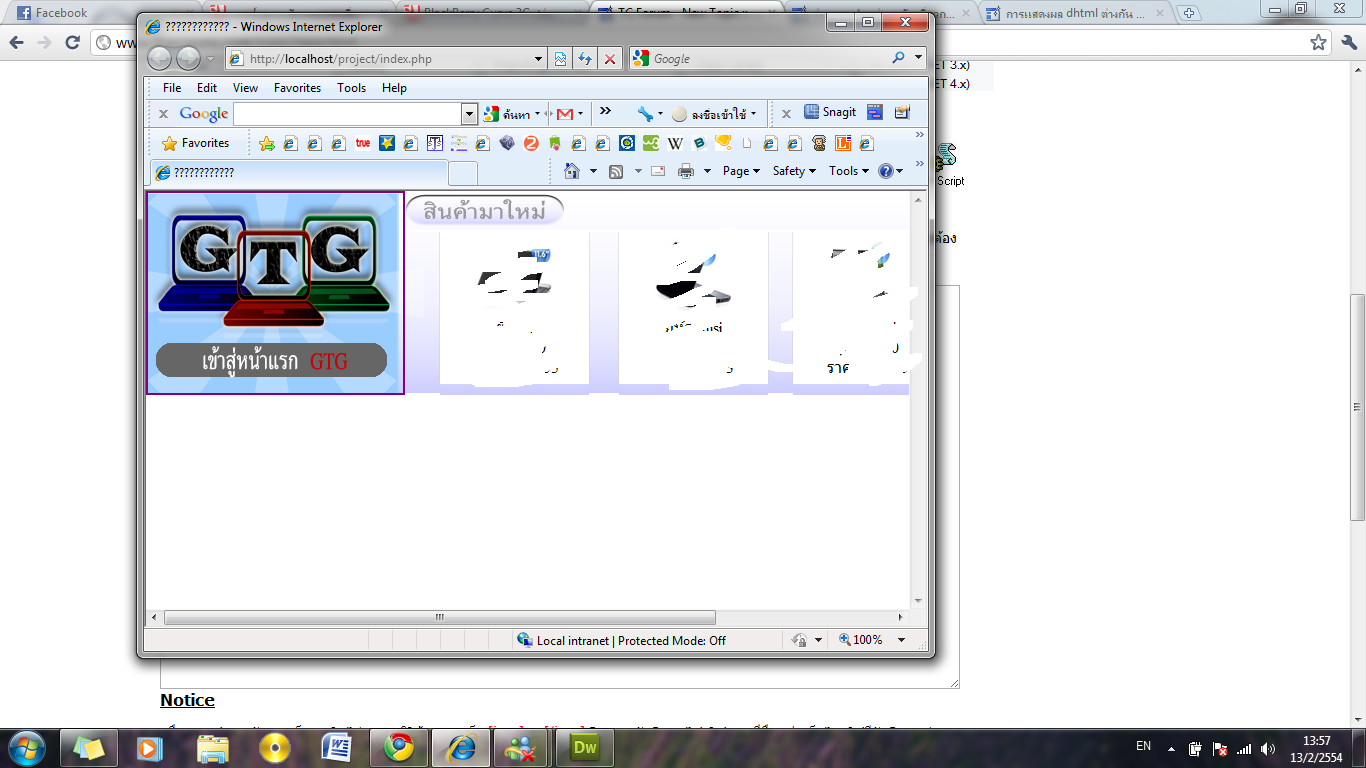Open the Favorites menu in the menu bar
1366x768 pixels.
[x=297, y=88]
